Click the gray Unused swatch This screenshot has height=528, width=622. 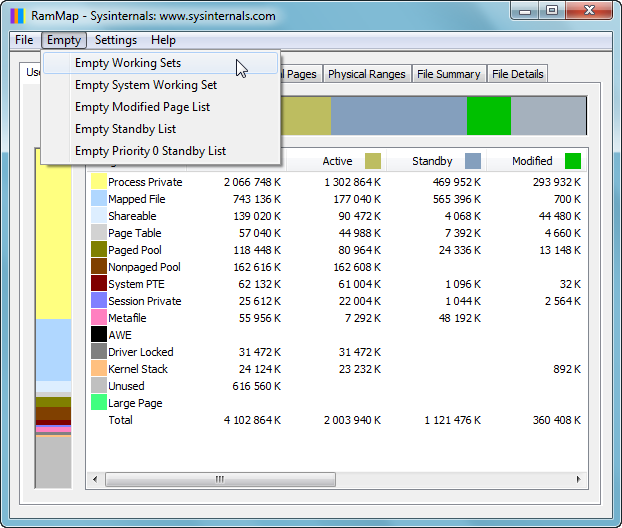pyautogui.click(x=99, y=385)
